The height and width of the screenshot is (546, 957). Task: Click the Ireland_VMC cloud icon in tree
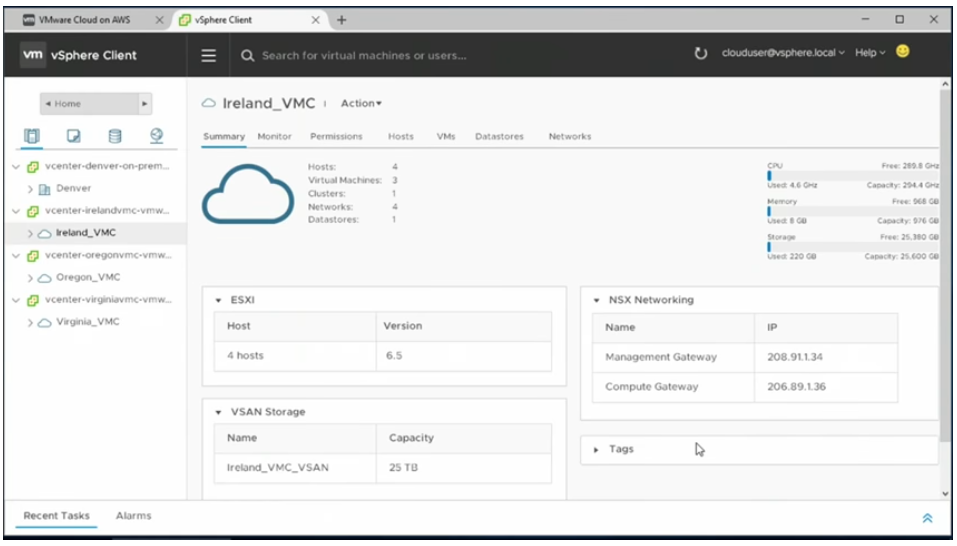tap(45, 234)
